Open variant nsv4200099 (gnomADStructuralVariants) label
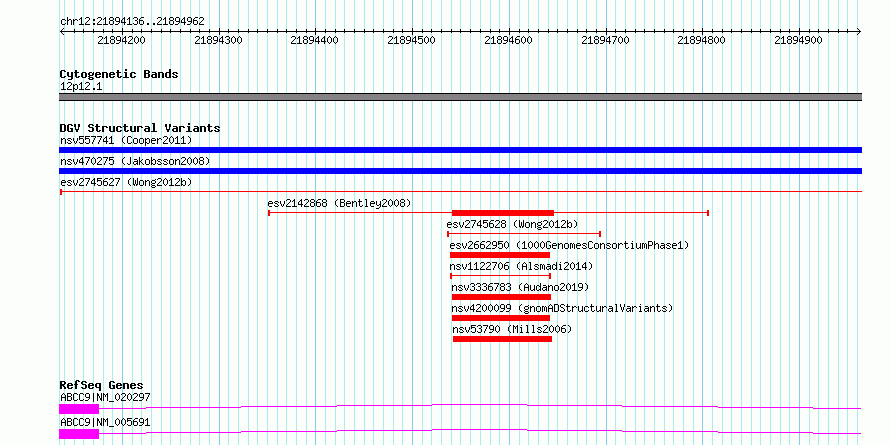Image resolution: width=890 pixels, height=445 pixels. click(x=562, y=308)
